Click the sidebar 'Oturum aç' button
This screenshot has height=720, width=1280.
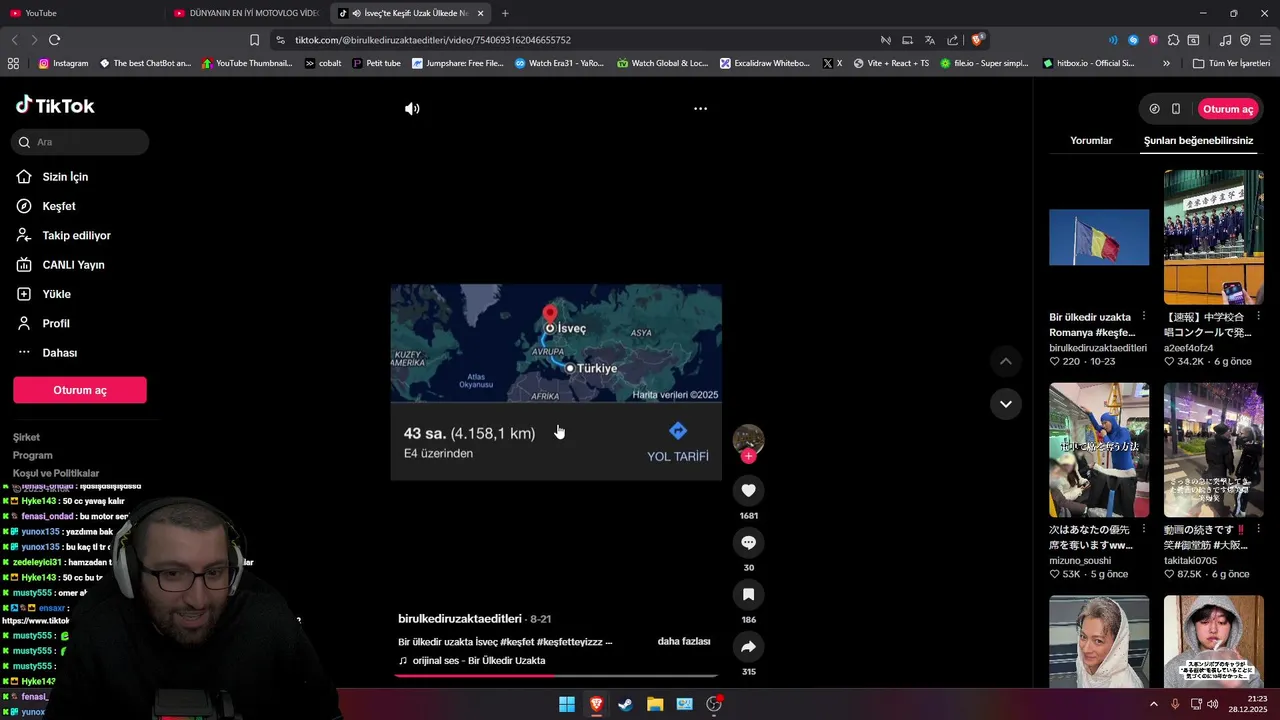(x=80, y=390)
